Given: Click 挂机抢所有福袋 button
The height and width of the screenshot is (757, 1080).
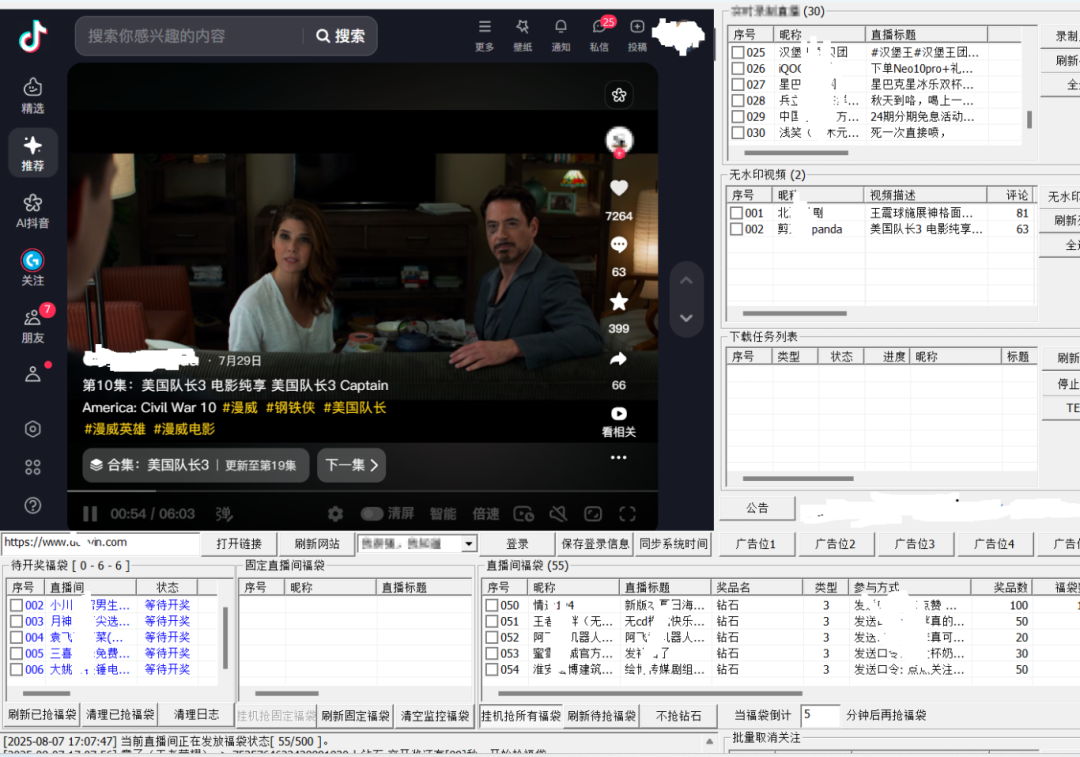Looking at the screenshot, I should pos(521,716).
